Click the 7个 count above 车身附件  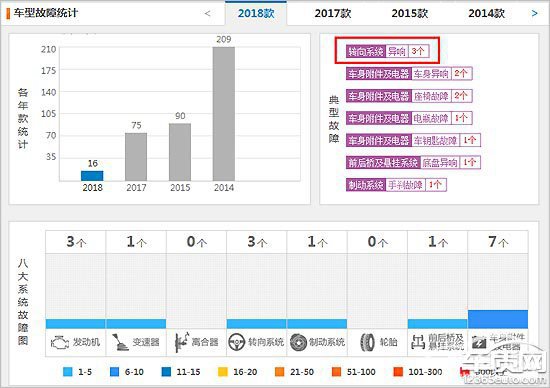(x=498, y=242)
